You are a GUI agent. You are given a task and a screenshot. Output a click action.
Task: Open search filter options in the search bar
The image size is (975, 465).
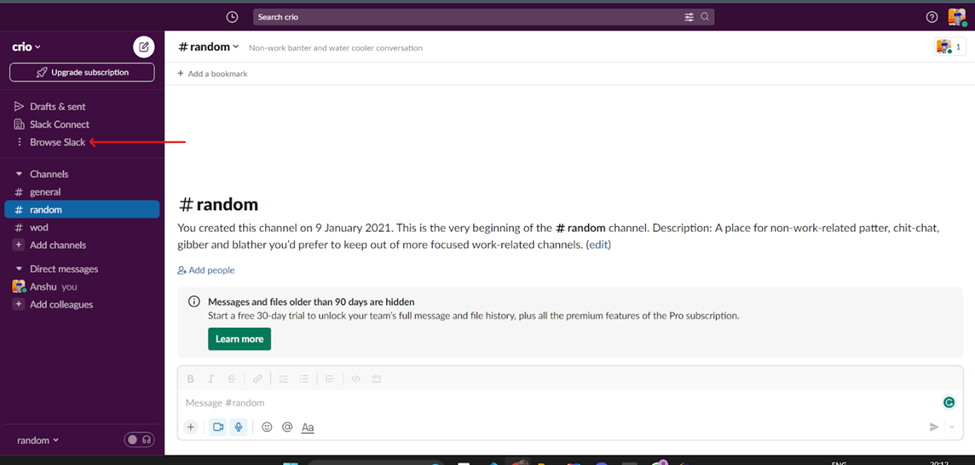click(x=689, y=17)
